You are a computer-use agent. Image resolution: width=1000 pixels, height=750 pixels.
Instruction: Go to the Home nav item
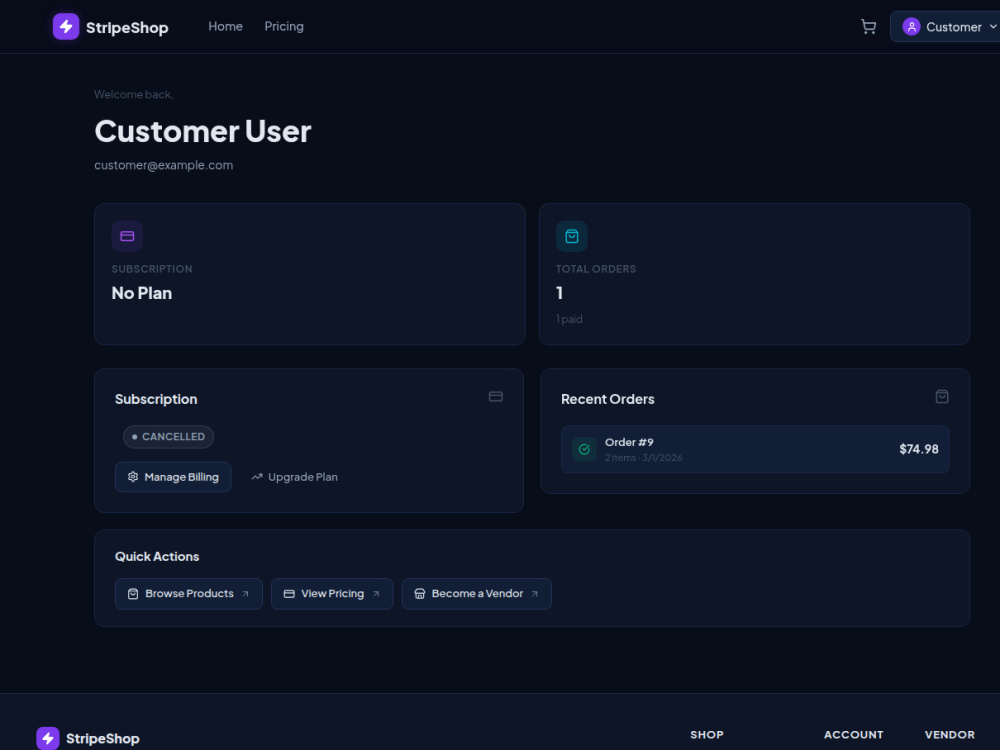pyautogui.click(x=225, y=27)
